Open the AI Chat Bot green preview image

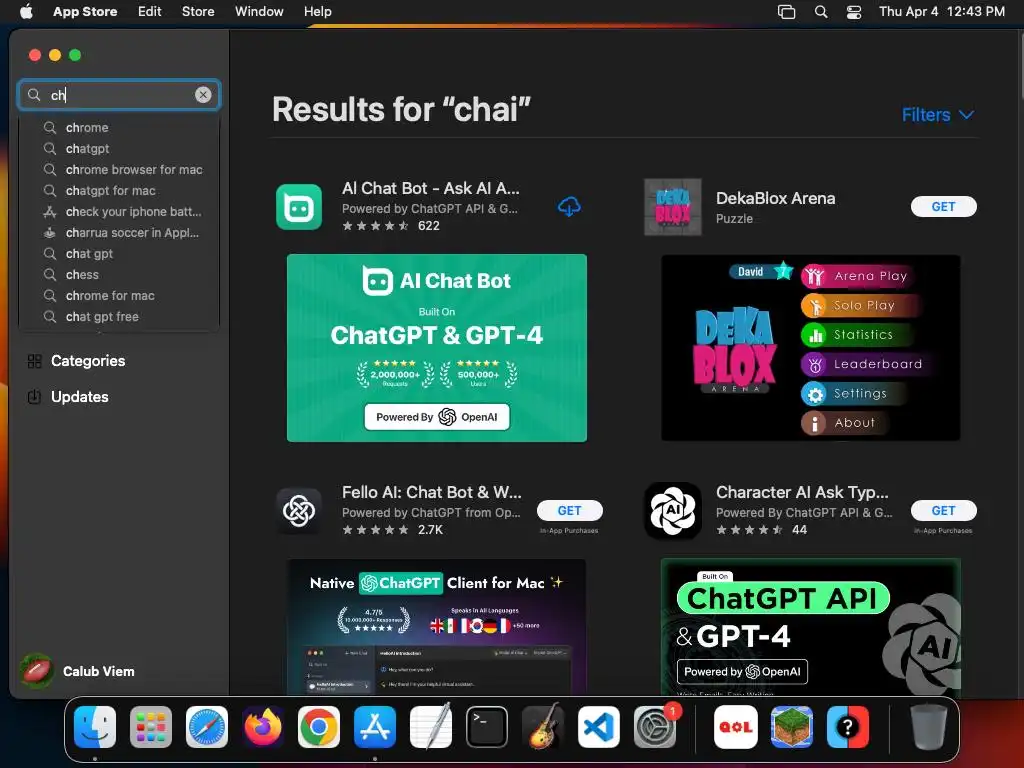tap(437, 348)
